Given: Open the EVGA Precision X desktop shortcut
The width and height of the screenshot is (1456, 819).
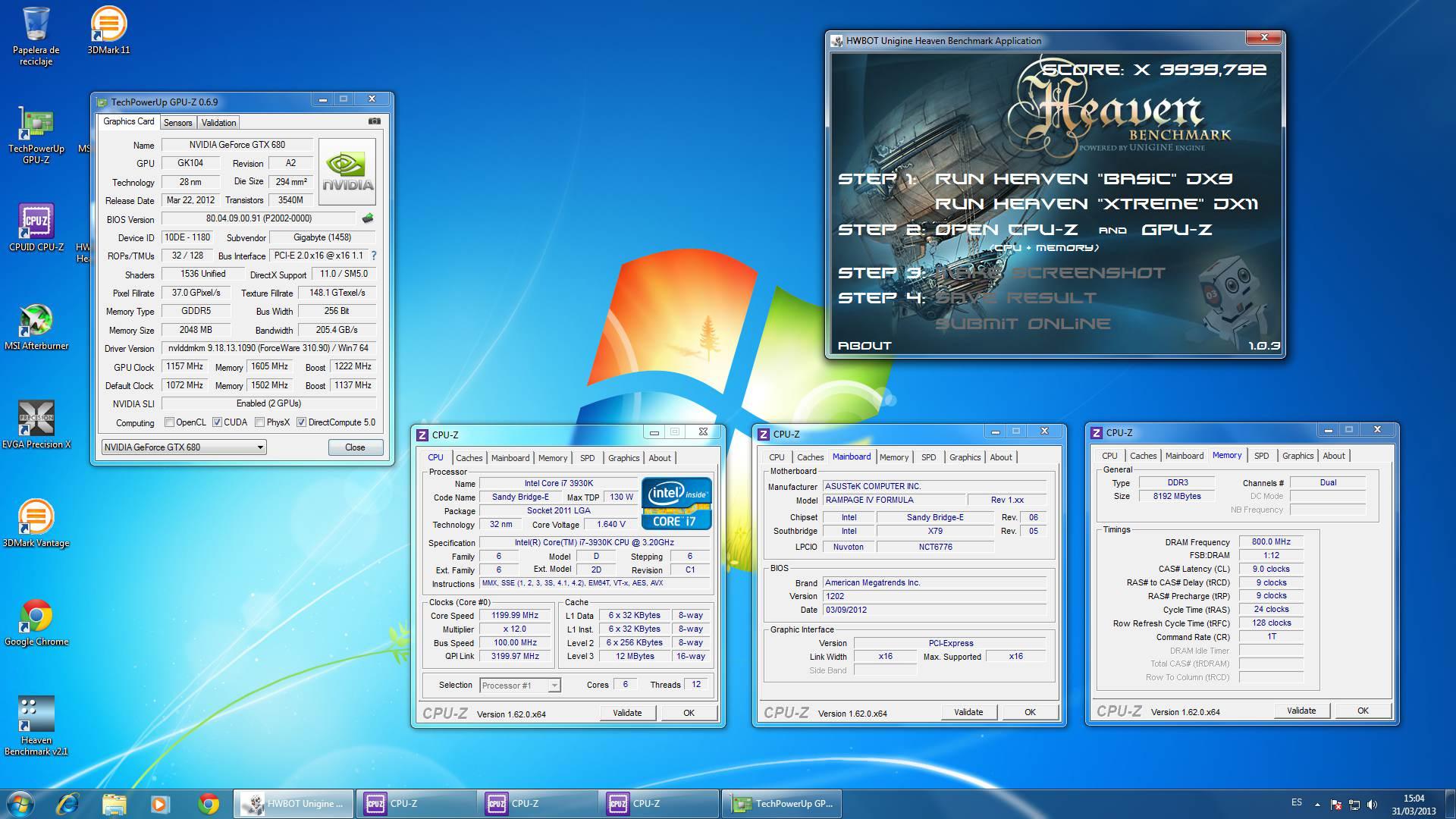Looking at the screenshot, I should [x=36, y=425].
